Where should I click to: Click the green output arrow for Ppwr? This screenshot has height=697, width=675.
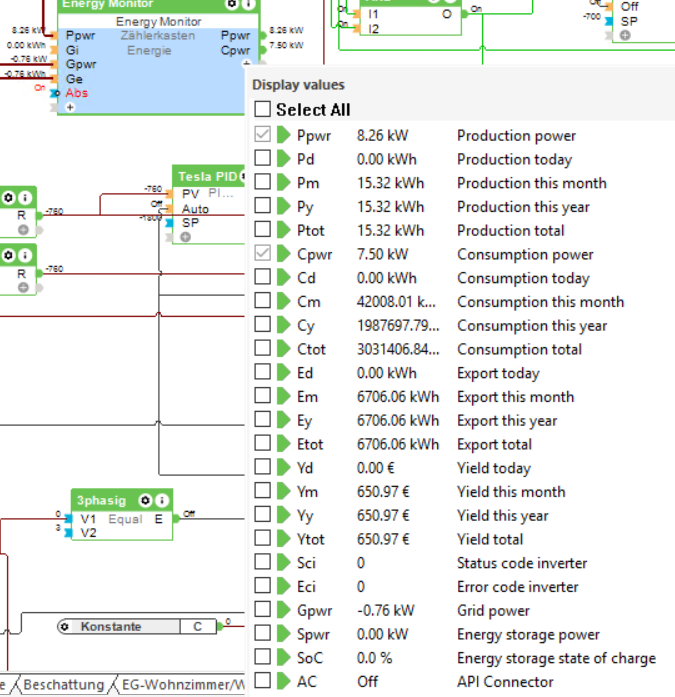(x=283, y=135)
